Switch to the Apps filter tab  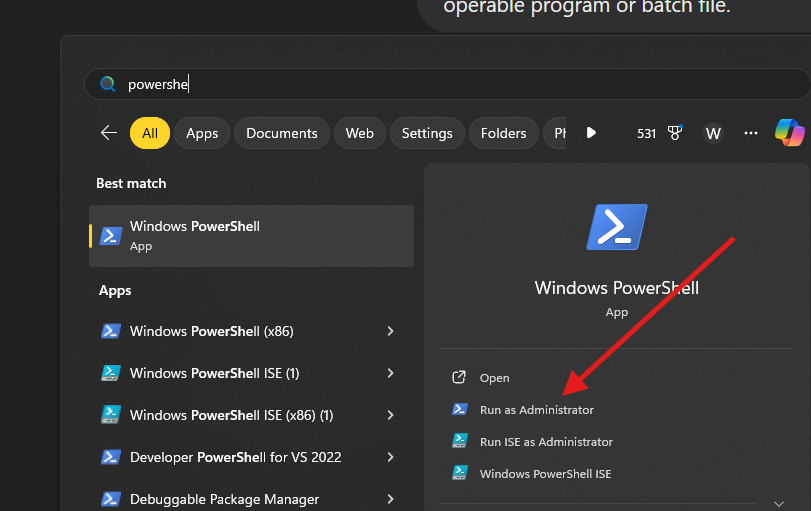[202, 133]
